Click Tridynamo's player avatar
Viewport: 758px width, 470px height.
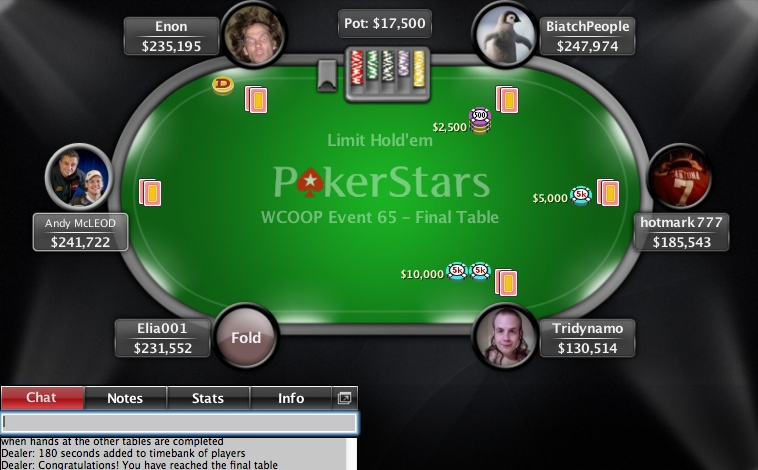pyautogui.click(x=505, y=337)
